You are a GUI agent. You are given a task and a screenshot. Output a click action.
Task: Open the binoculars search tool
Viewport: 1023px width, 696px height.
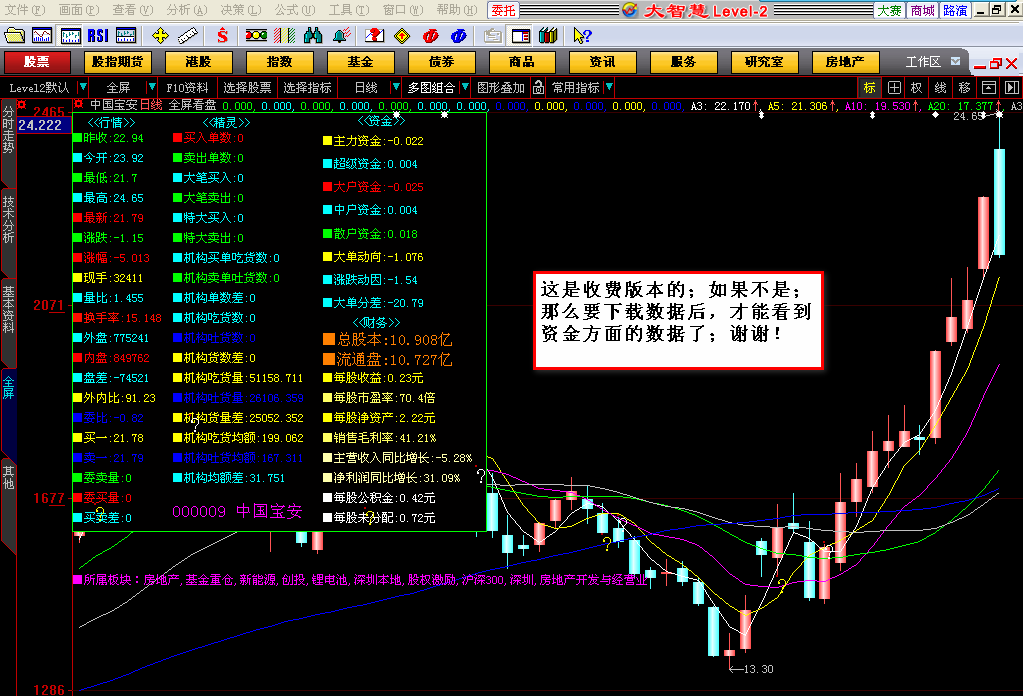[313, 36]
